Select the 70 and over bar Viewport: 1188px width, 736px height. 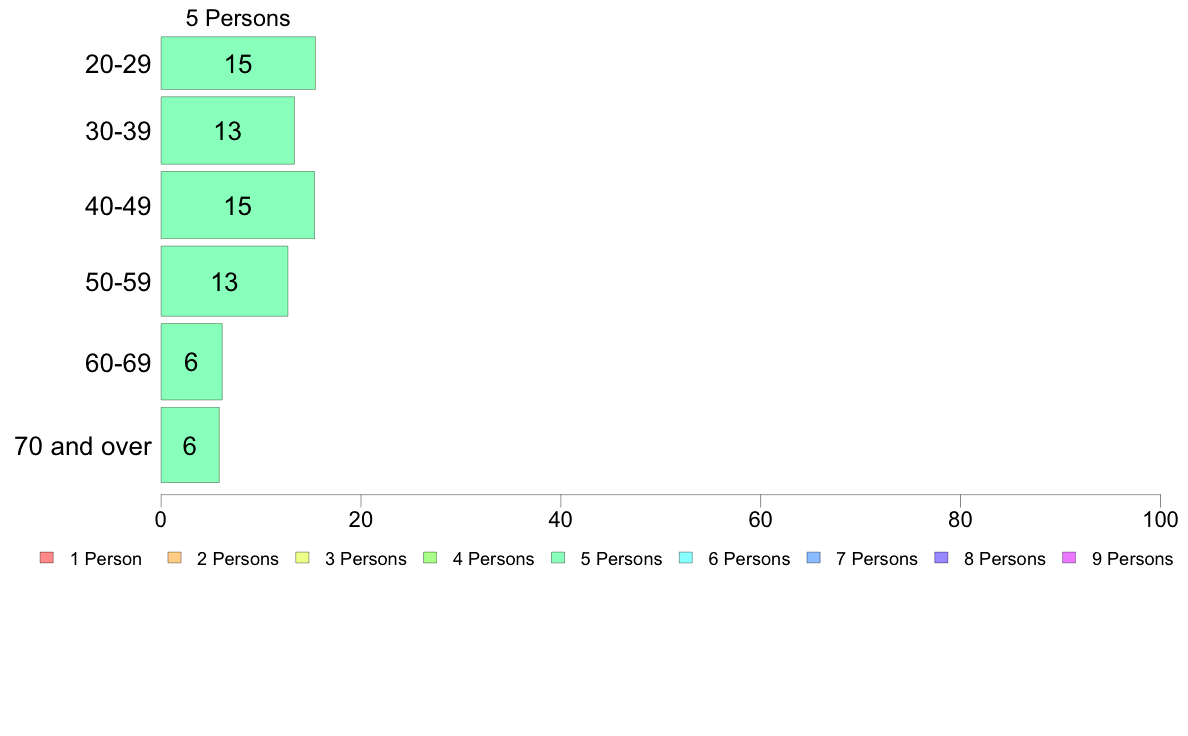coord(190,445)
